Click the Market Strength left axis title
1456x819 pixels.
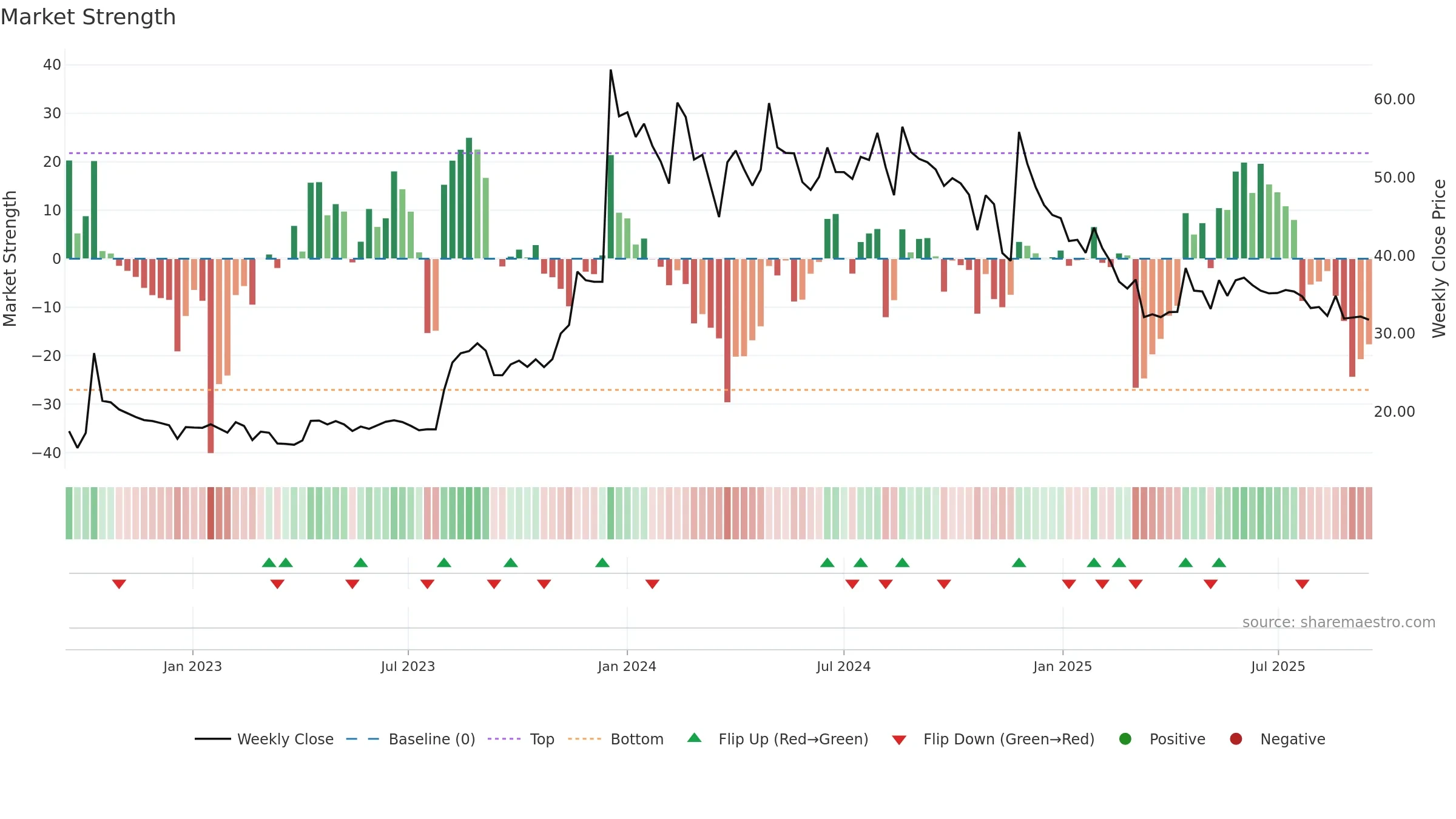[x=10, y=258]
